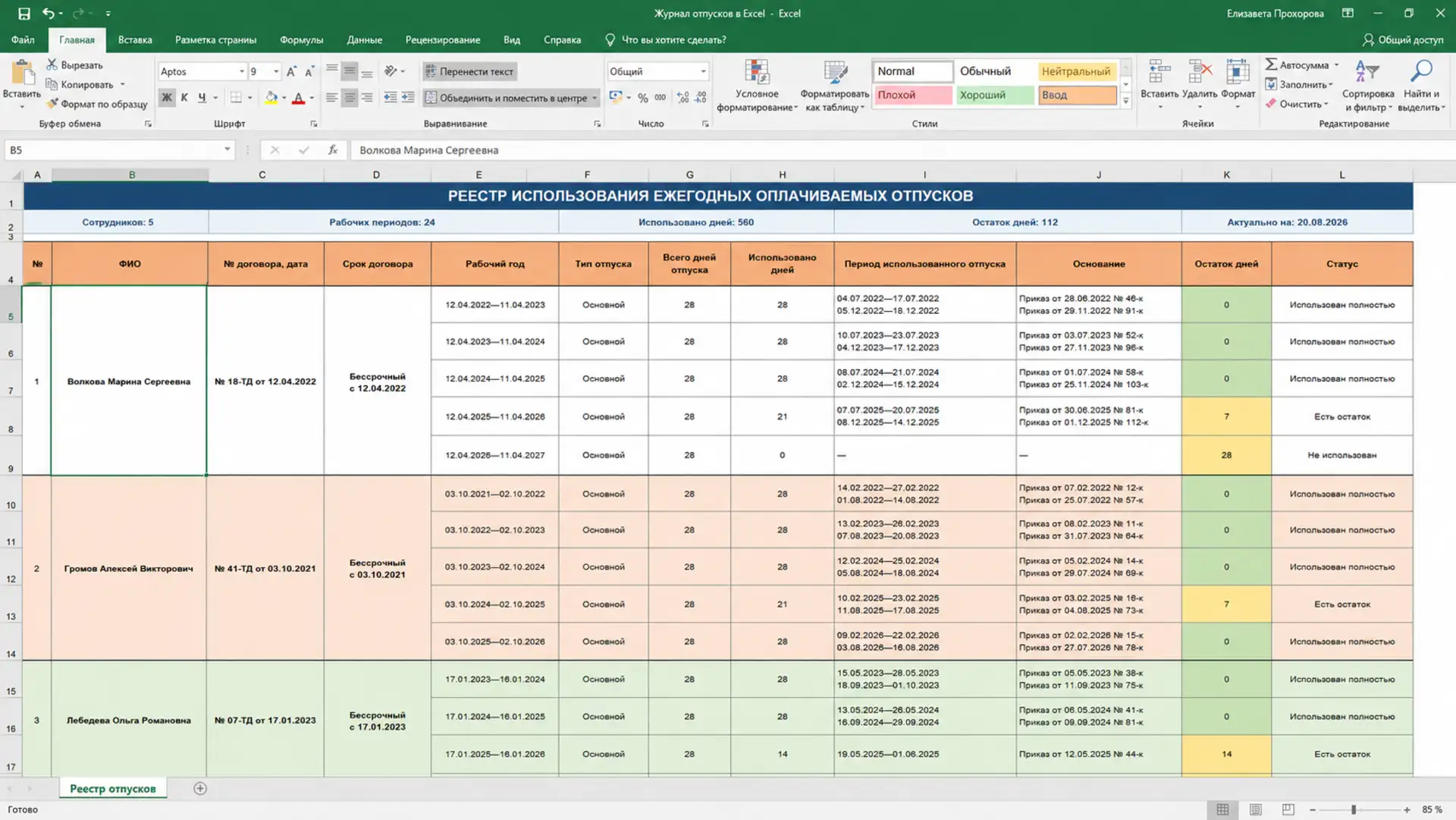The height and width of the screenshot is (820, 1456).
Task: Apply thousands separator (000) format
Action: pos(661,97)
